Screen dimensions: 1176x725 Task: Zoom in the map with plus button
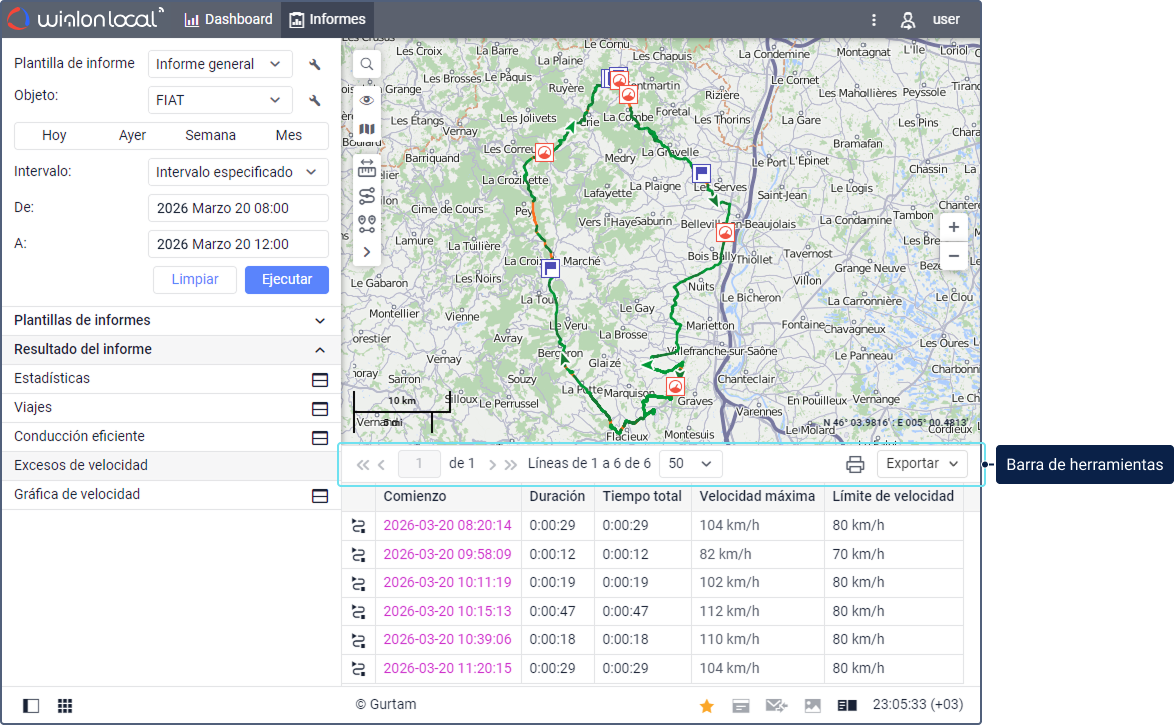coord(954,227)
